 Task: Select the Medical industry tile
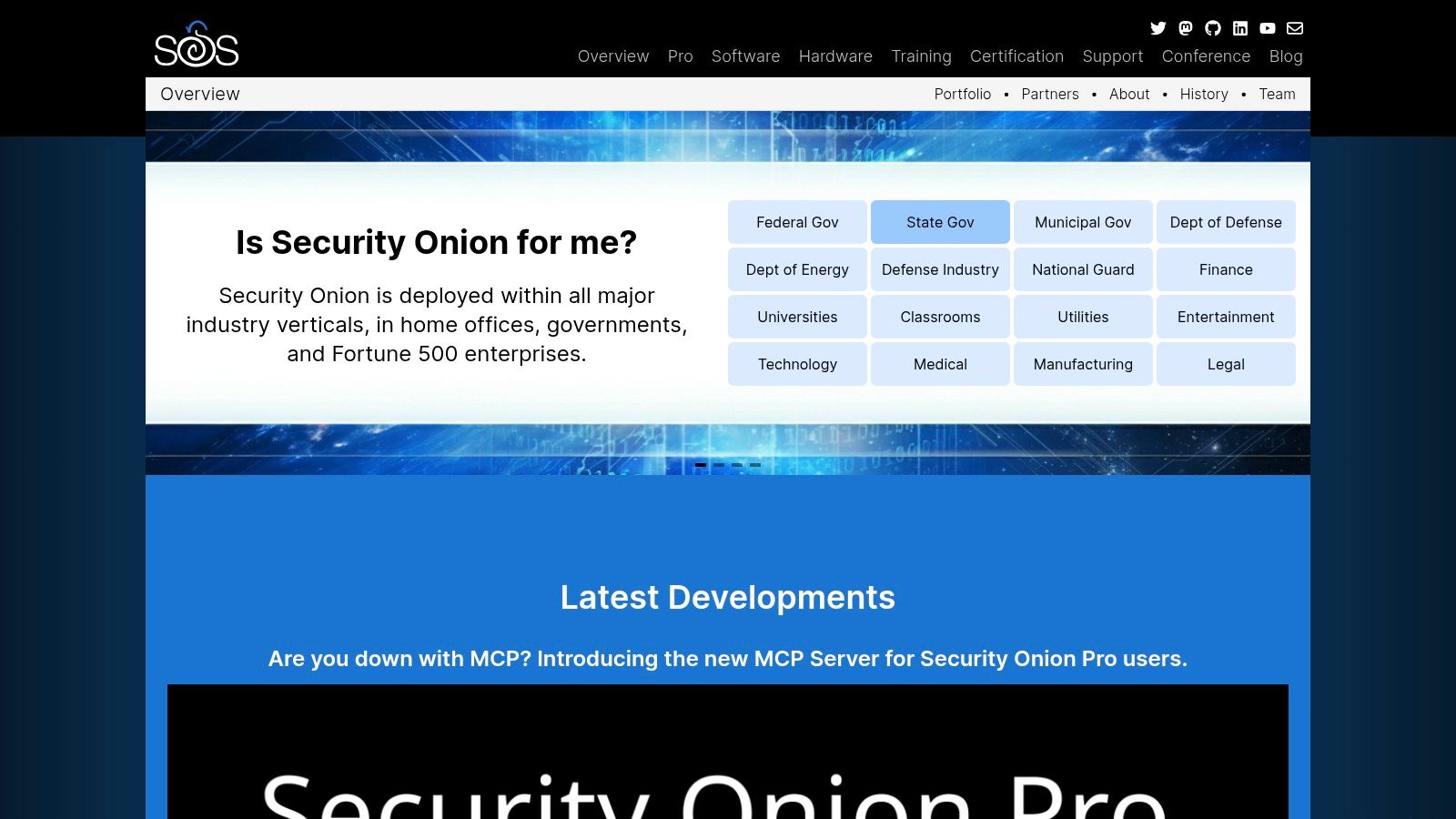(x=940, y=364)
